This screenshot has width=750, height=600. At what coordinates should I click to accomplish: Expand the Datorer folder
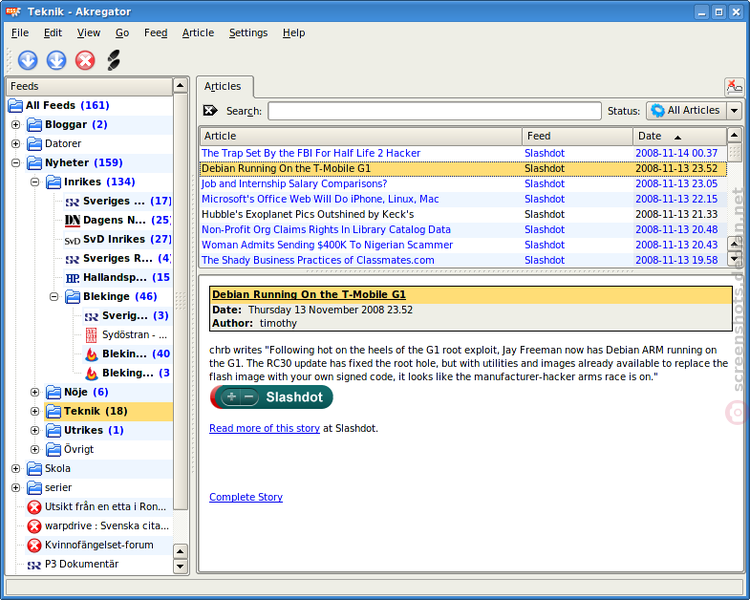click(16, 144)
